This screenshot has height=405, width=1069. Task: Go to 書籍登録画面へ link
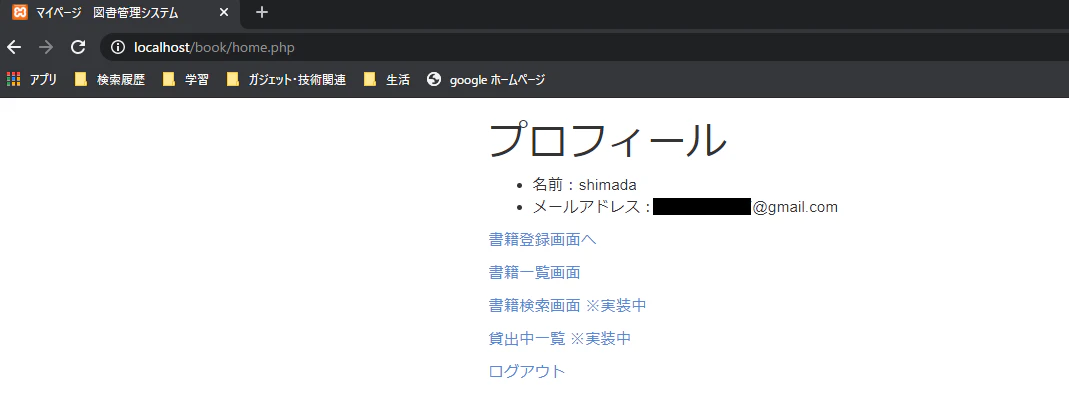click(x=543, y=239)
